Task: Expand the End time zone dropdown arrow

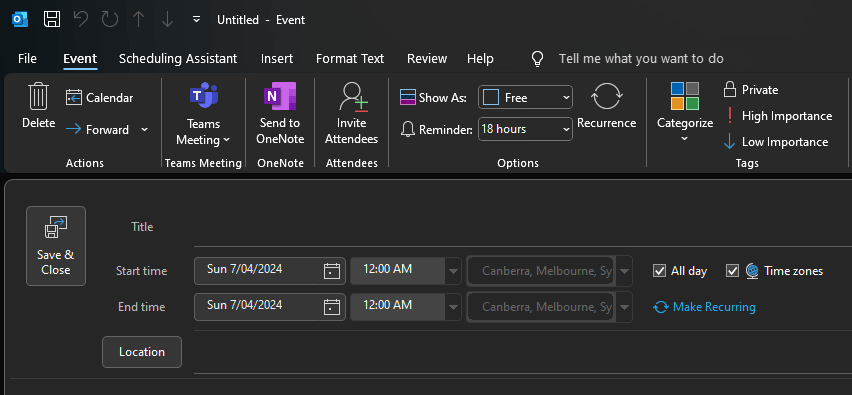Action: pyautogui.click(x=624, y=307)
